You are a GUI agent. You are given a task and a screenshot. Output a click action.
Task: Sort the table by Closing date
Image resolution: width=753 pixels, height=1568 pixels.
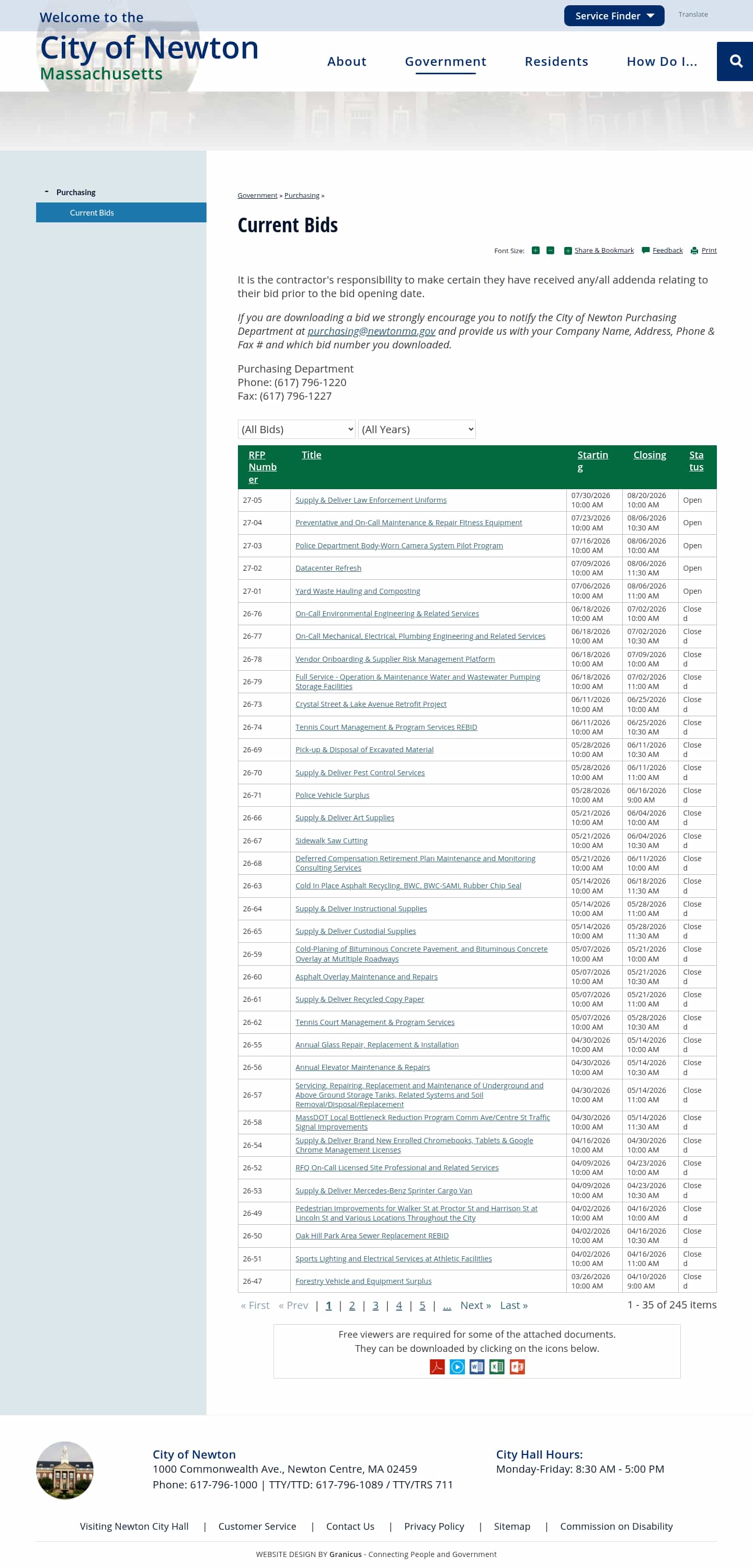pyautogui.click(x=649, y=455)
